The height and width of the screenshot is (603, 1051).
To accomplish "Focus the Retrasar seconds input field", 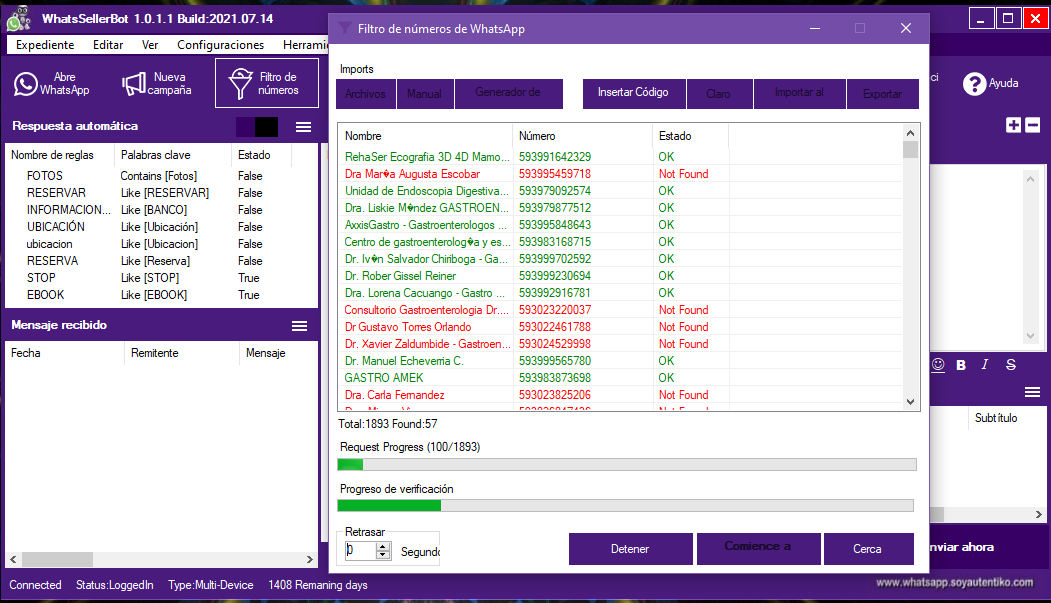I will pos(360,551).
